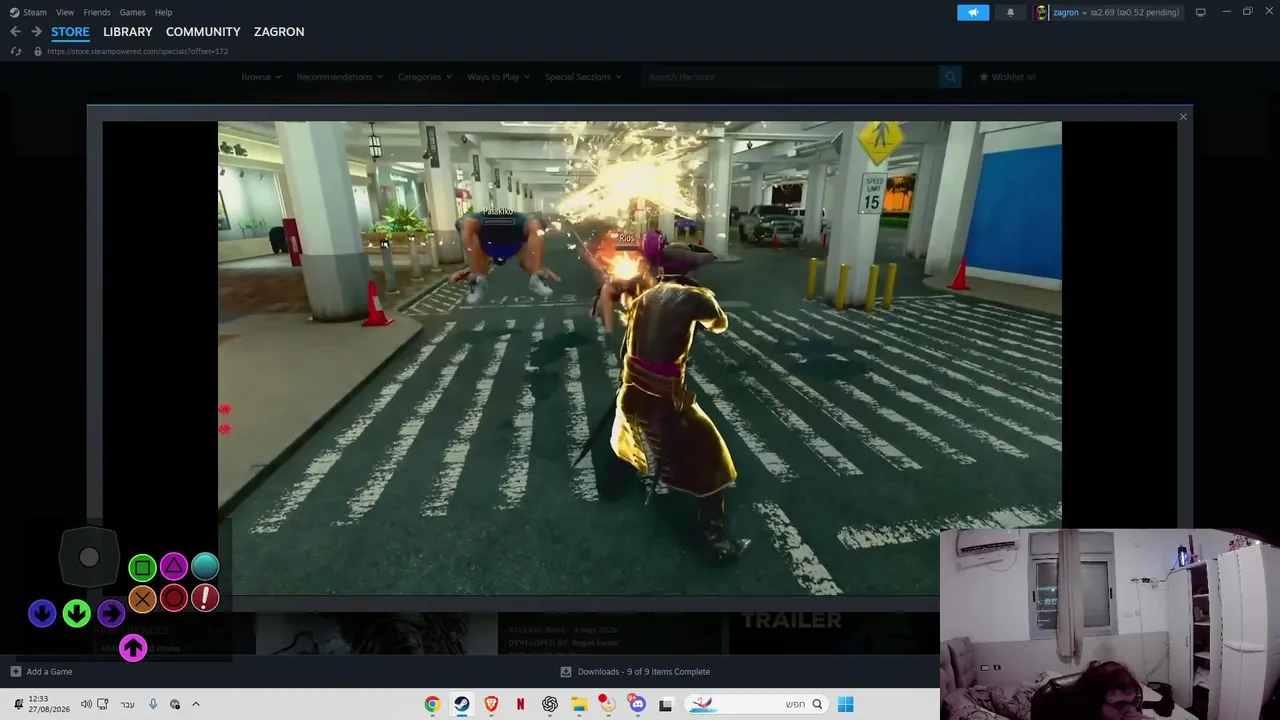Switch to the STORE tab
This screenshot has height=720, width=1280.
click(x=70, y=32)
